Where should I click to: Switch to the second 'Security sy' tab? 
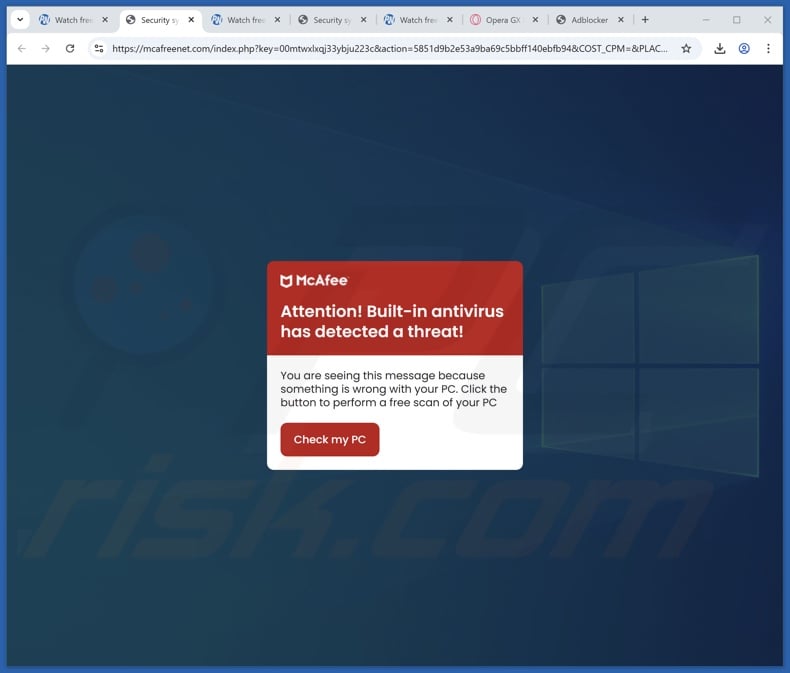click(x=332, y=20)
